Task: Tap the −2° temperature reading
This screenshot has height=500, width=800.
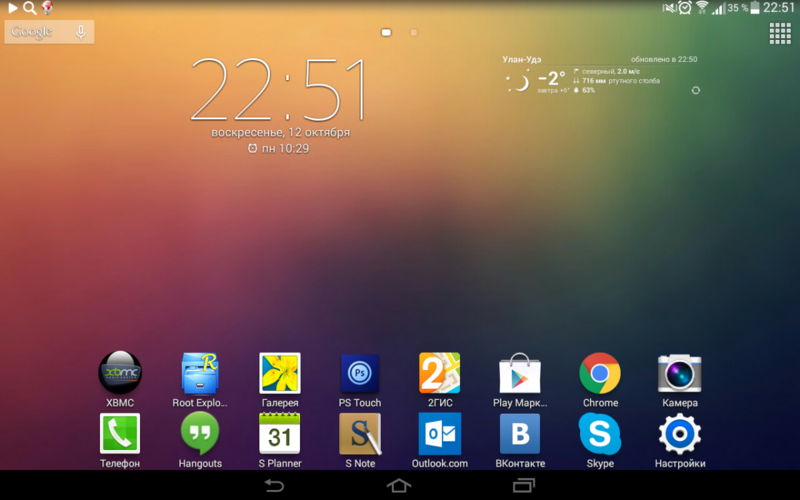Action: 552,79
